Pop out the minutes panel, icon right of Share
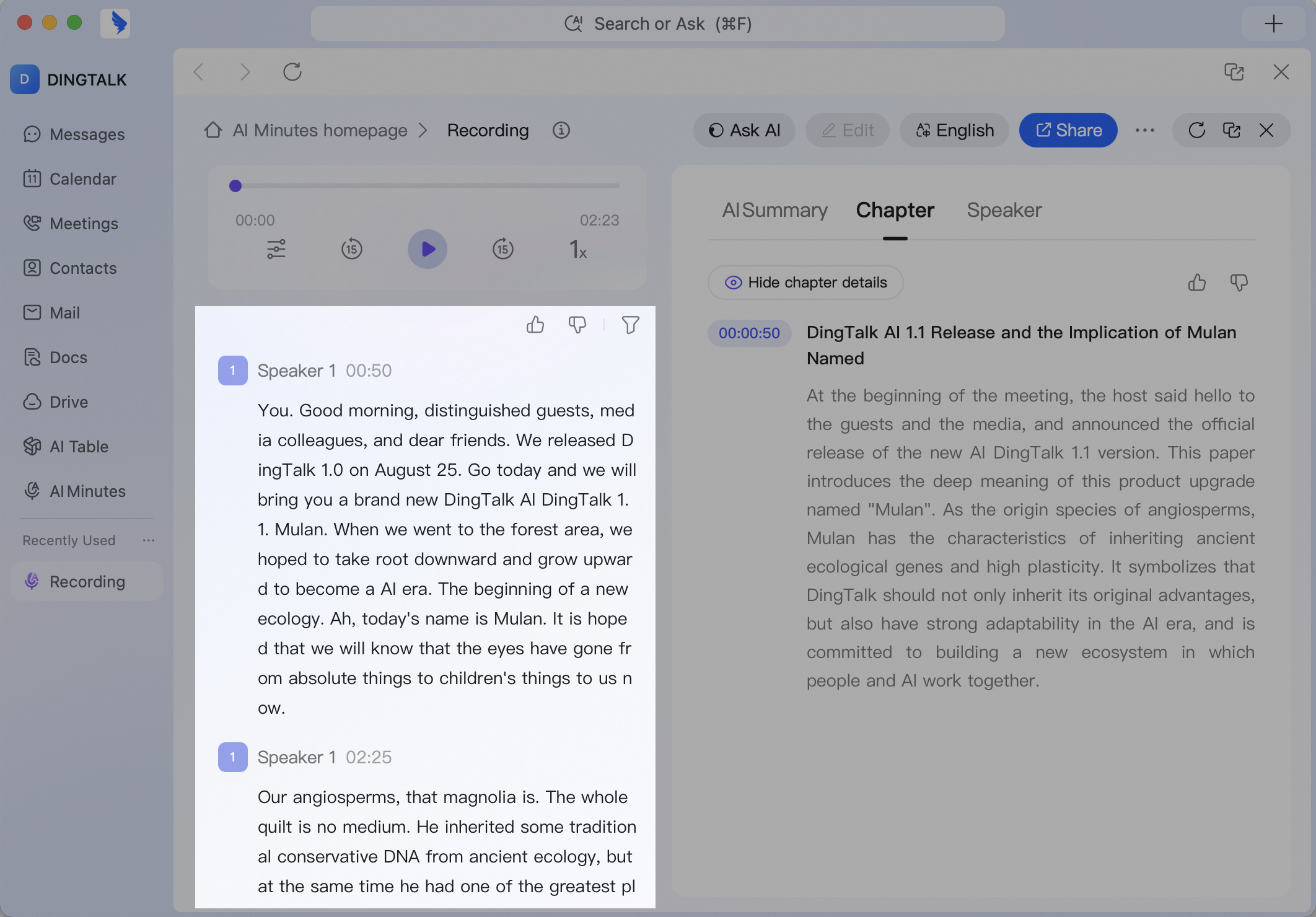The image size is (1316, 917). [1232, 130]
